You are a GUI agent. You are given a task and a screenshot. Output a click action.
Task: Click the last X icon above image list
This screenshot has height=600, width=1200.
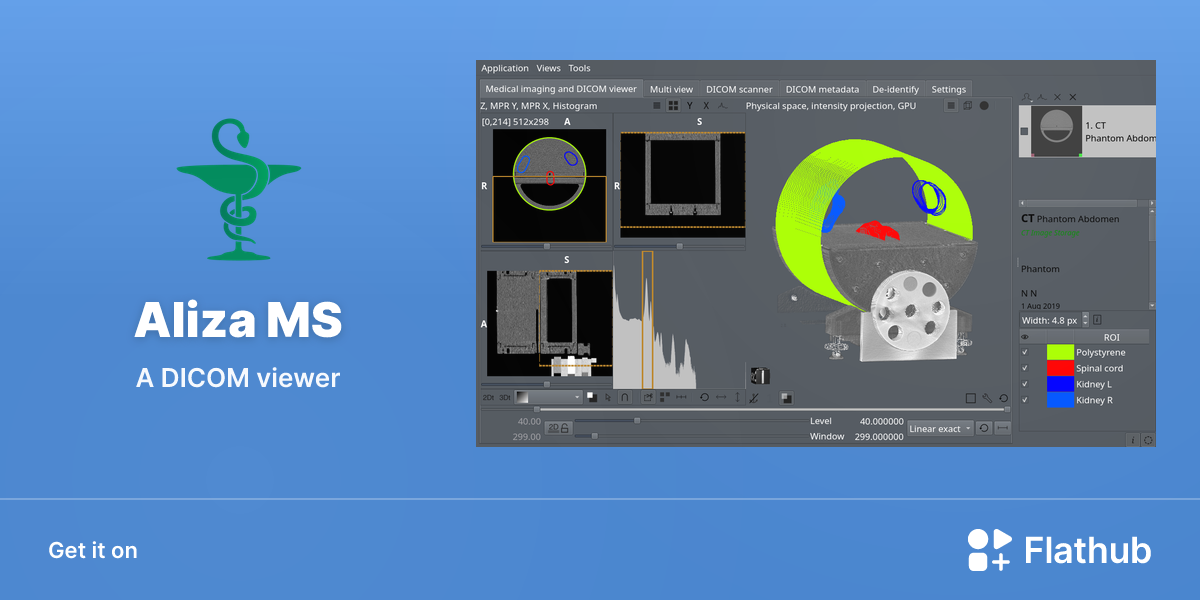click(x=1072, y=97)
